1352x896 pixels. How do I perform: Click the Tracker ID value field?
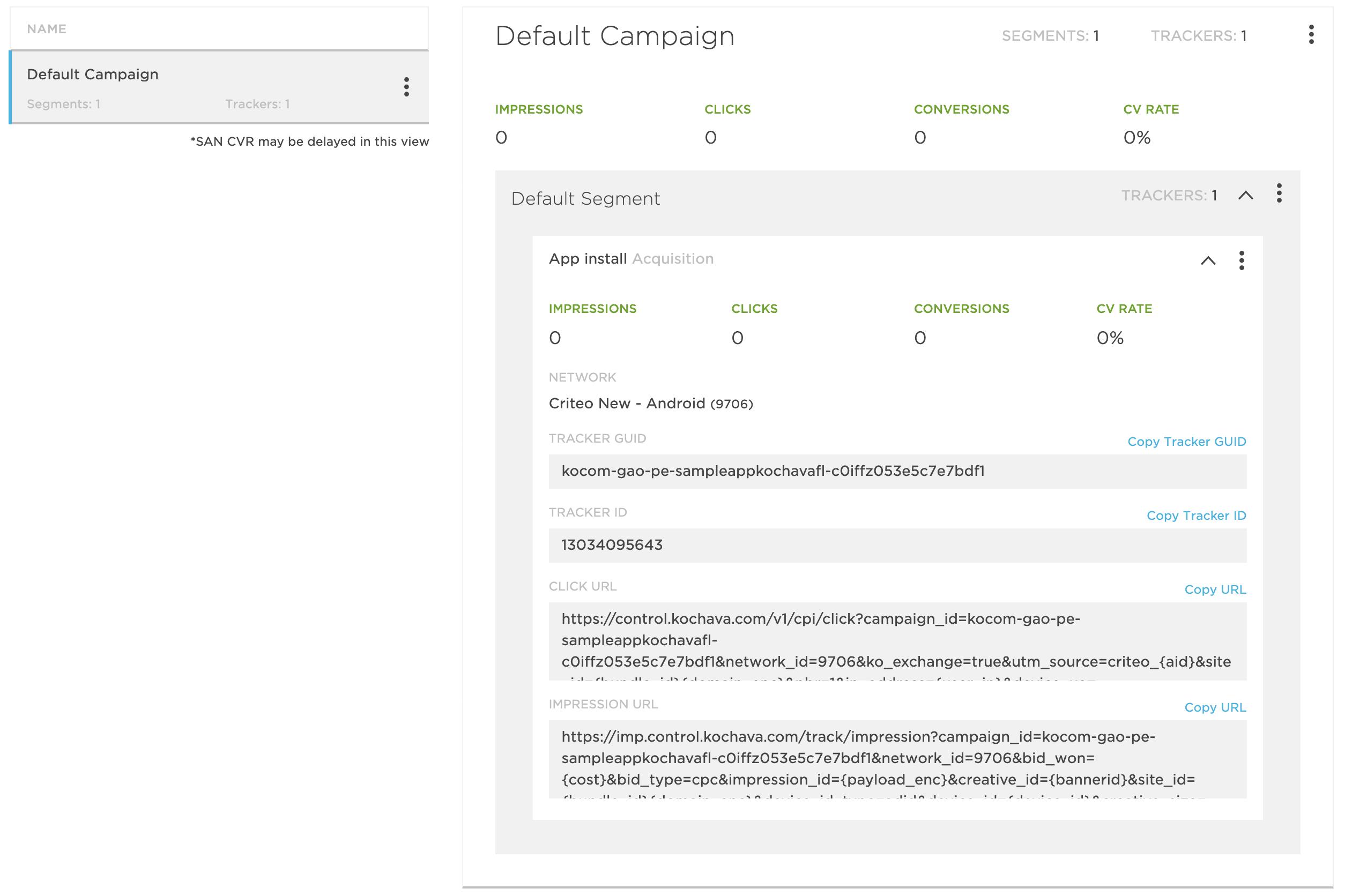click(x=897, y=545)
